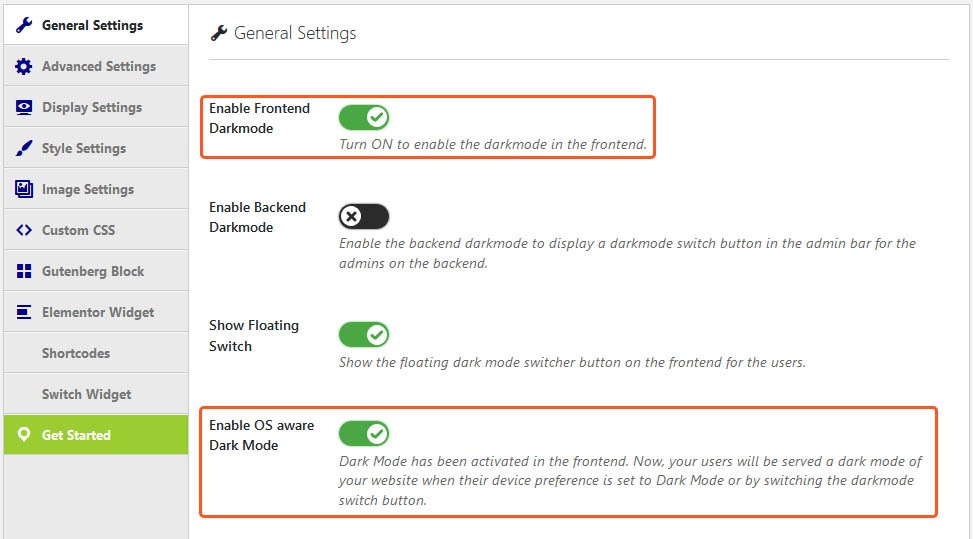Open the Switch Widget menu item
The image size is (973, 539).
click(86, 394)
